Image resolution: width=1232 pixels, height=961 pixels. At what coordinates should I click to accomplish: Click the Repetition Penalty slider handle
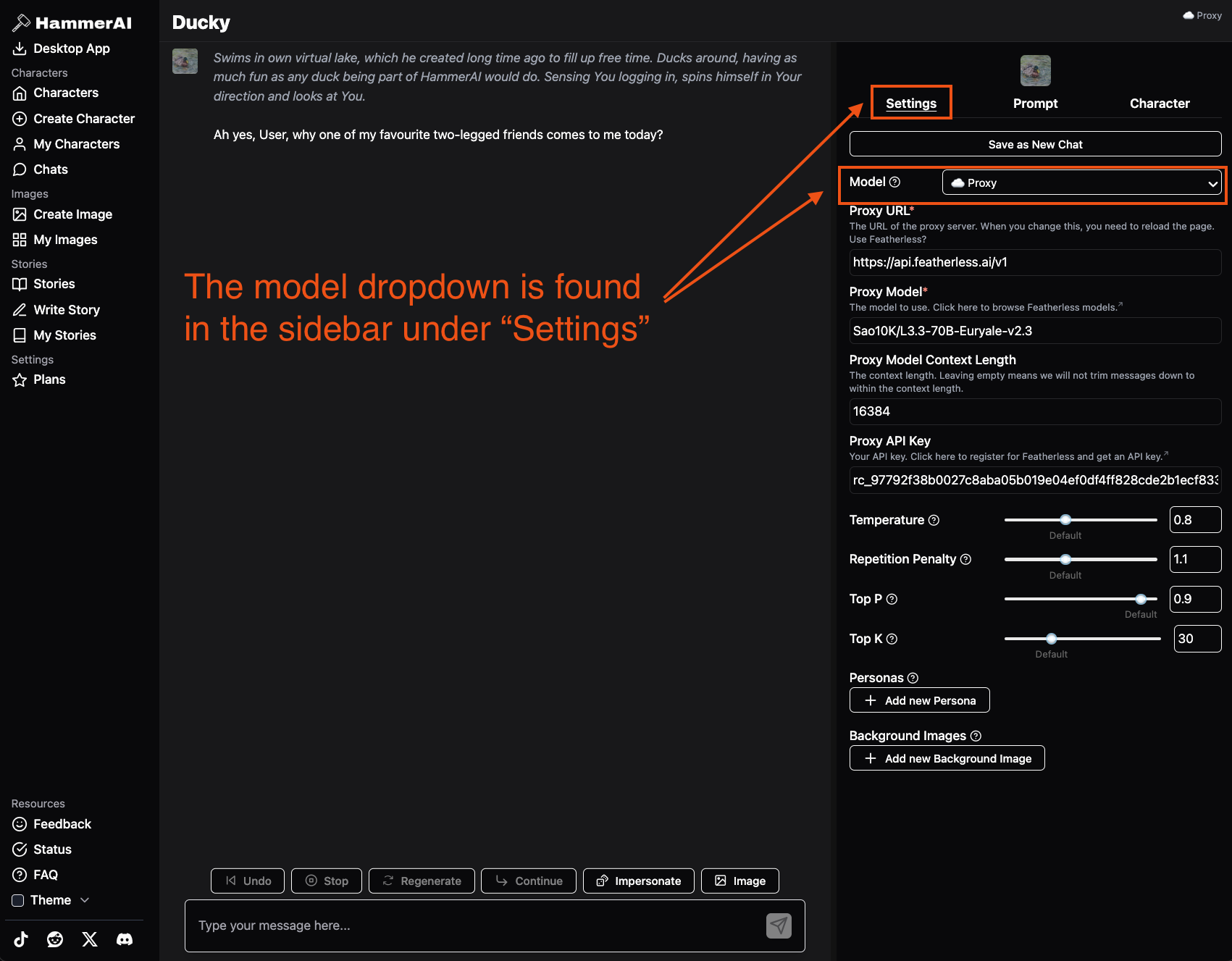click(1065, 559)
